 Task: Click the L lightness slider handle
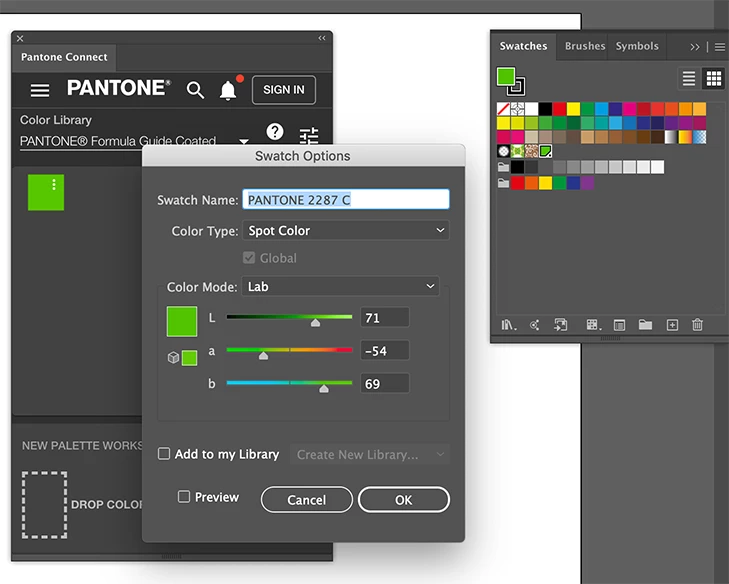[315, 323]
